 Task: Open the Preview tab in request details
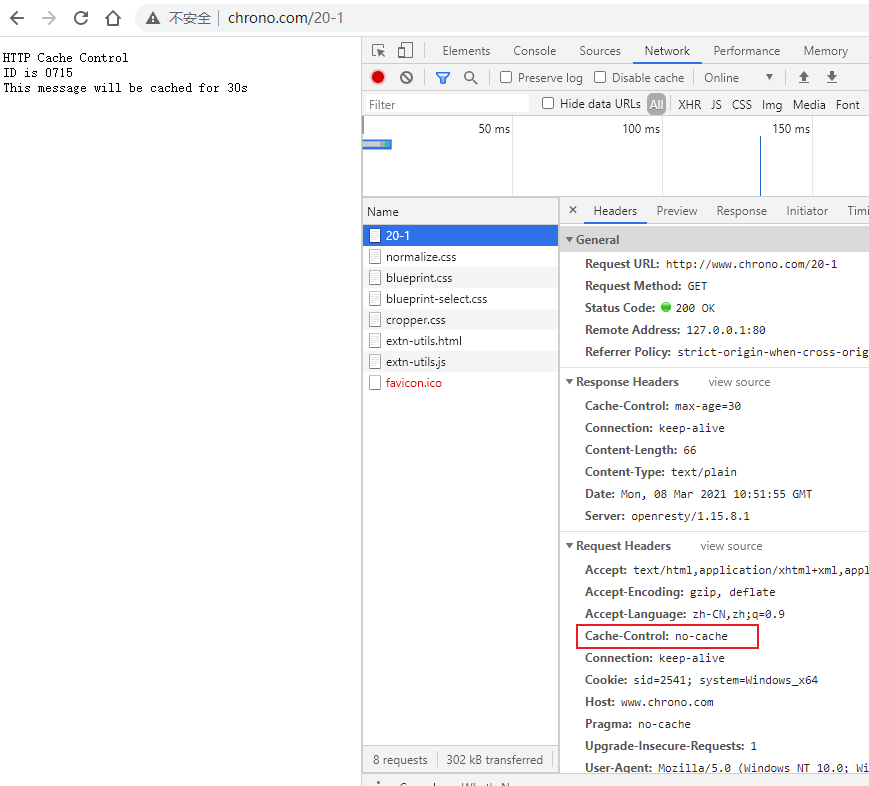pyautogui.click(x=676, y=211)
